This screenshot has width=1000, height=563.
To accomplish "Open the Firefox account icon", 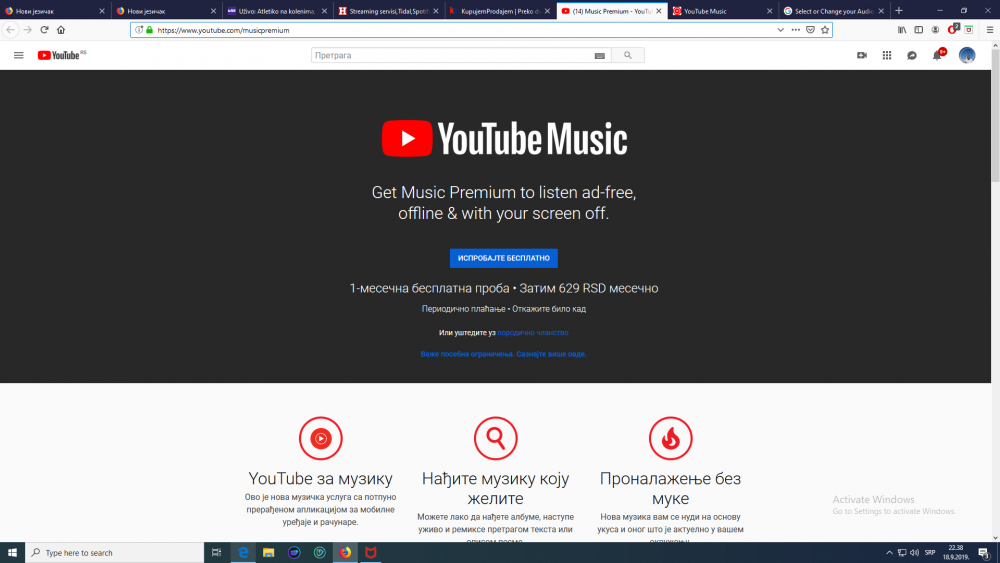I will pyautogui.click(x=935, y=30).
